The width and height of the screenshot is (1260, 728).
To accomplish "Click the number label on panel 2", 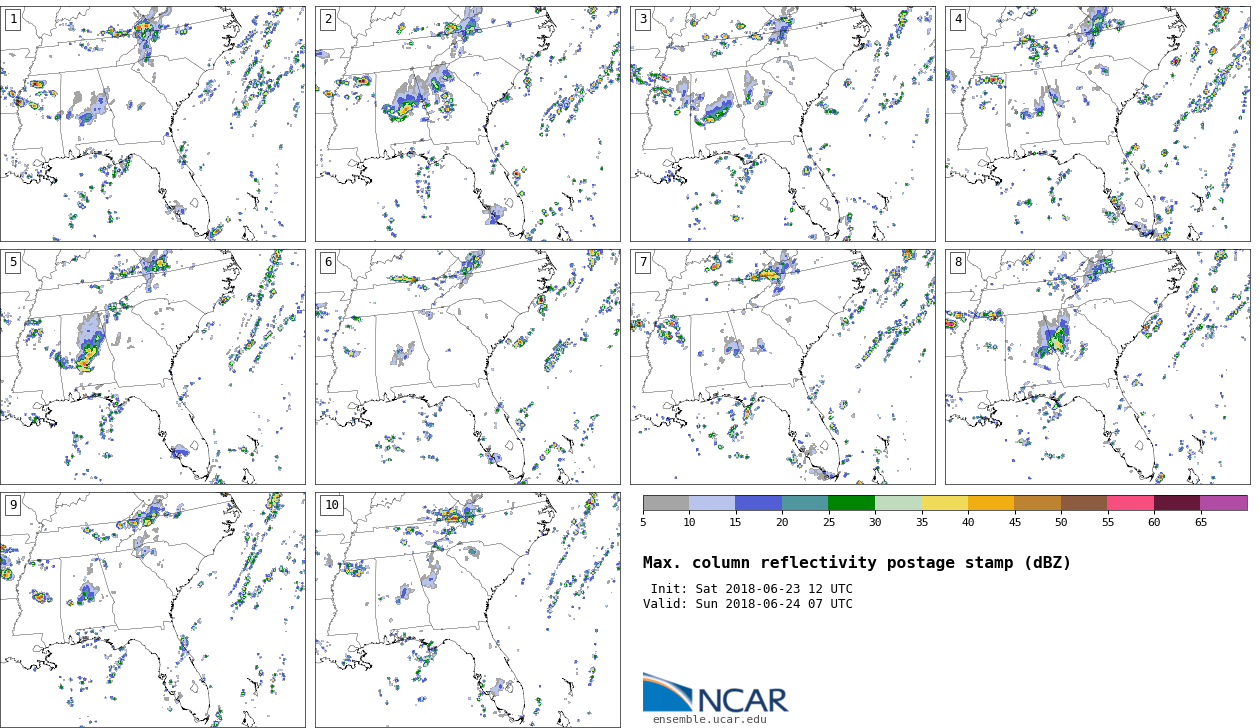I will pyautogui.click(x=328, y=19).
